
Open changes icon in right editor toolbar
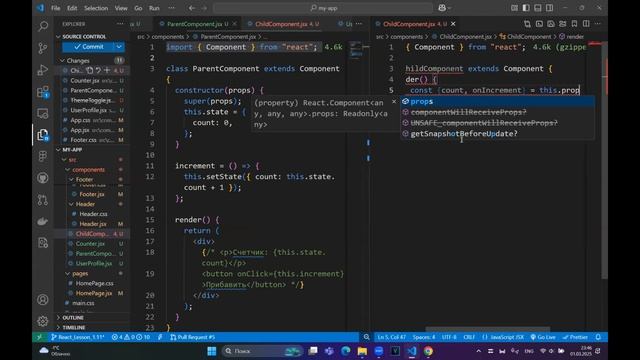click(527, 24)
